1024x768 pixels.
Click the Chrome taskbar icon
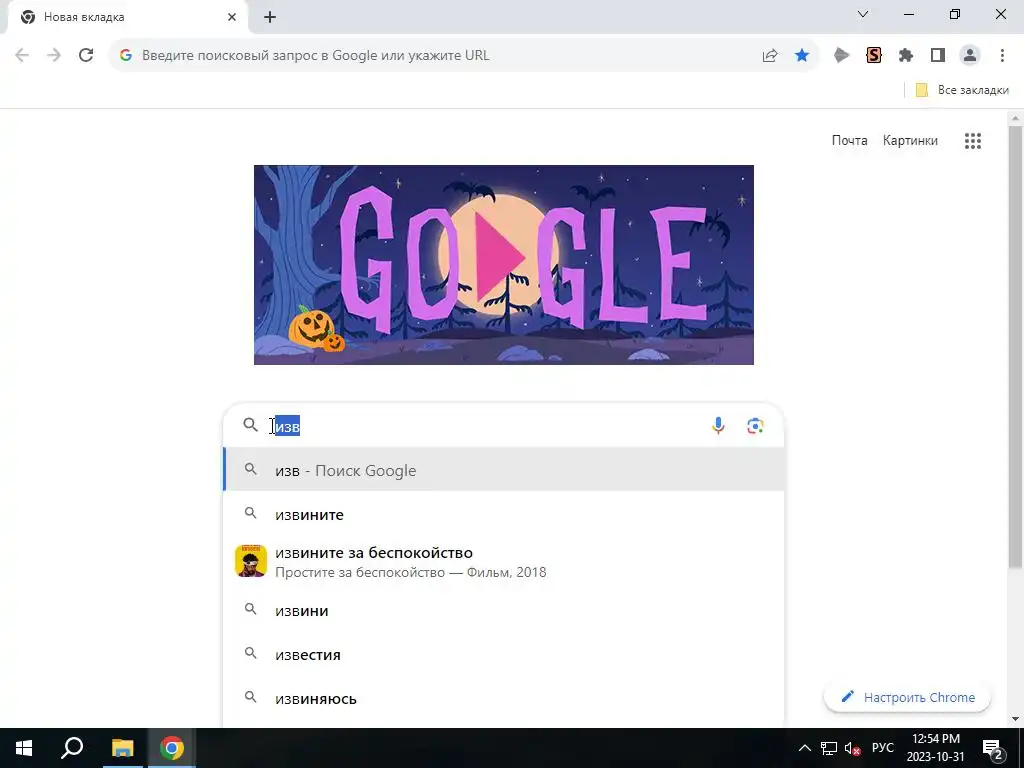click(172, 748)
